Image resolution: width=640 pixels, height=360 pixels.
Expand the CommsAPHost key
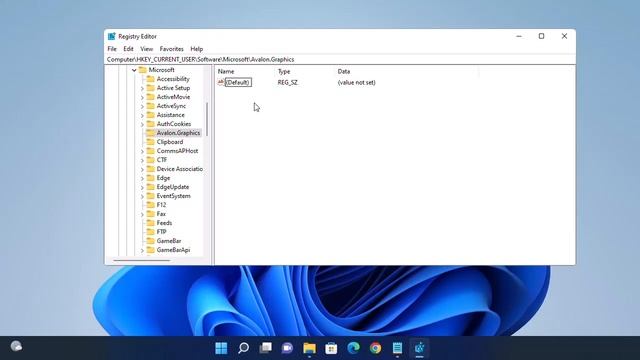pyautogui.click(x=142, y=151)
